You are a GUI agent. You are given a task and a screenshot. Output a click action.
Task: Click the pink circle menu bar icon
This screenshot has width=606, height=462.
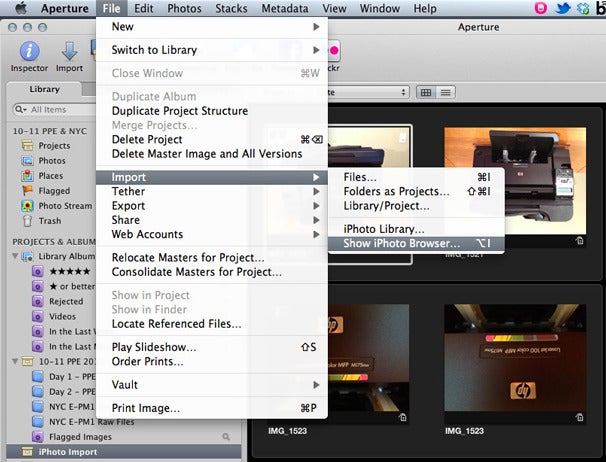pos(541,8)
